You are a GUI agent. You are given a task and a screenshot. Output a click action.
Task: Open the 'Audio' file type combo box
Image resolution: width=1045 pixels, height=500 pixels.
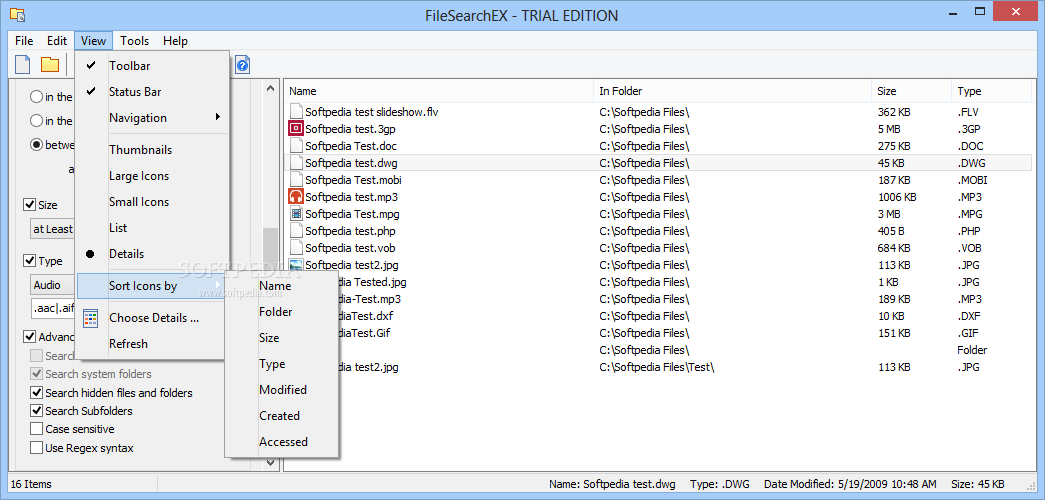(53, 285)
